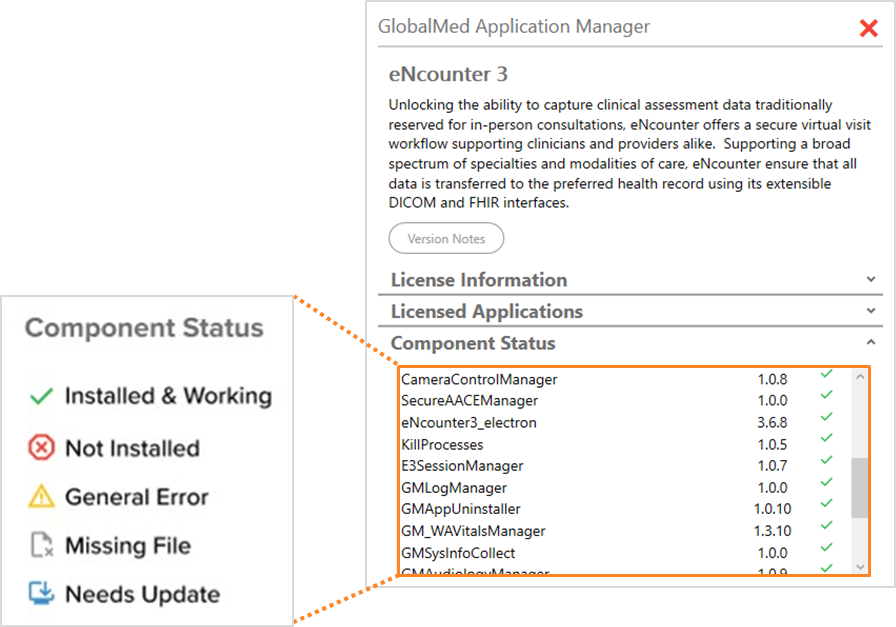Image resolution: width=896 pixels, height=627 pixels.
Task: Click the Not Installed red X icon
Action: tap(41, 448)
